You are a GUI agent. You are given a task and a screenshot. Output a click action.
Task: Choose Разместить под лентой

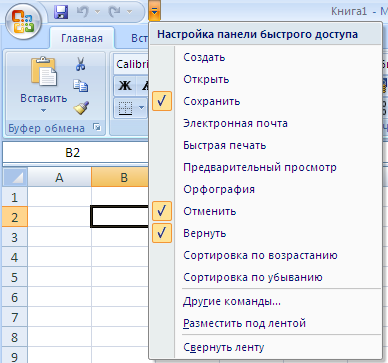pyautogui.click(x=265, y=323)
